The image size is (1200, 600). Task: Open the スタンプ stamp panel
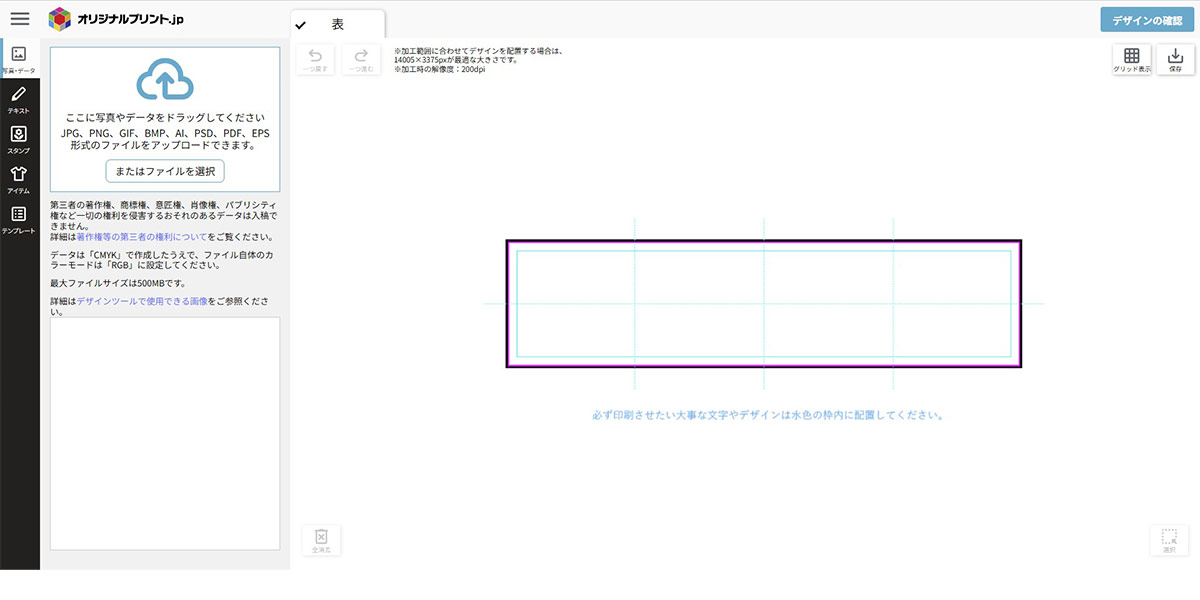coord(19,139)
